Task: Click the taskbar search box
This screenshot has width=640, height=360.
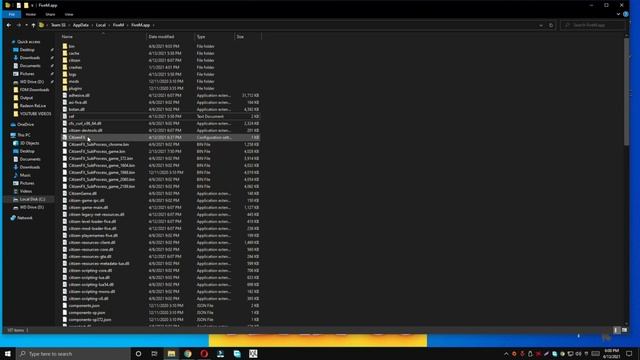Action: point(73,353)
